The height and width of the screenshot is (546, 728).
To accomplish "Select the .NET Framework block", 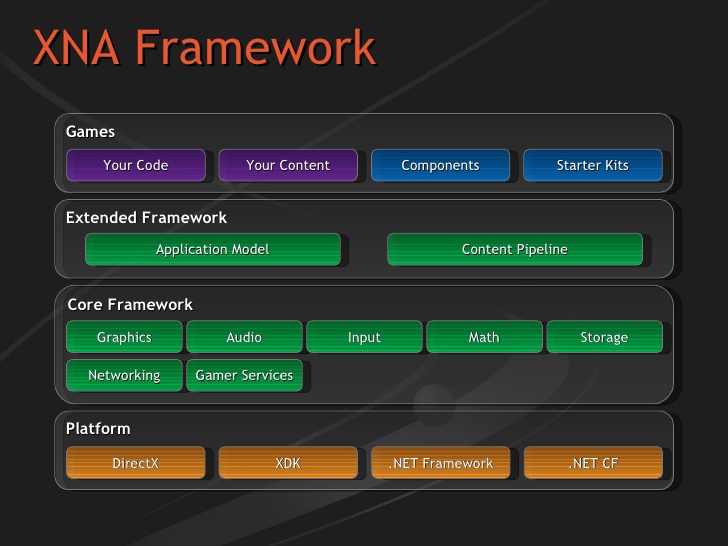I will pyautogui.click(x=440, y=463).
